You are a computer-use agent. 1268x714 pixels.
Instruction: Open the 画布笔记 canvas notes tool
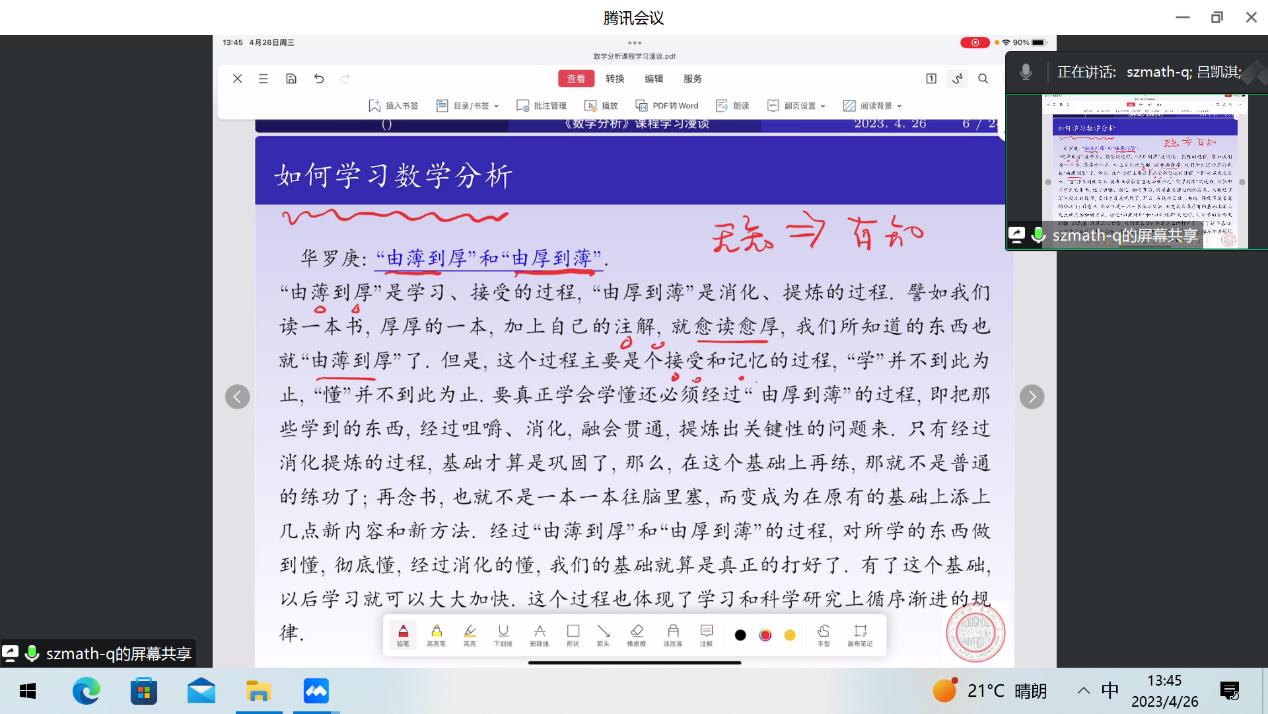coord(860,634)
